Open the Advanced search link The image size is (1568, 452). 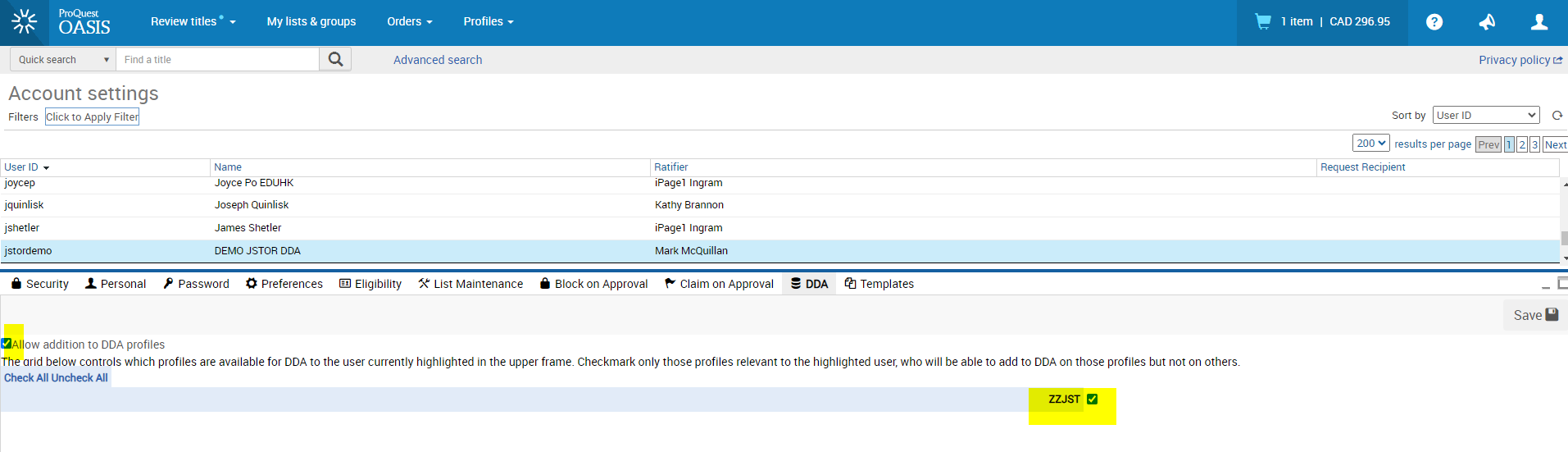[x=438, y=60]
